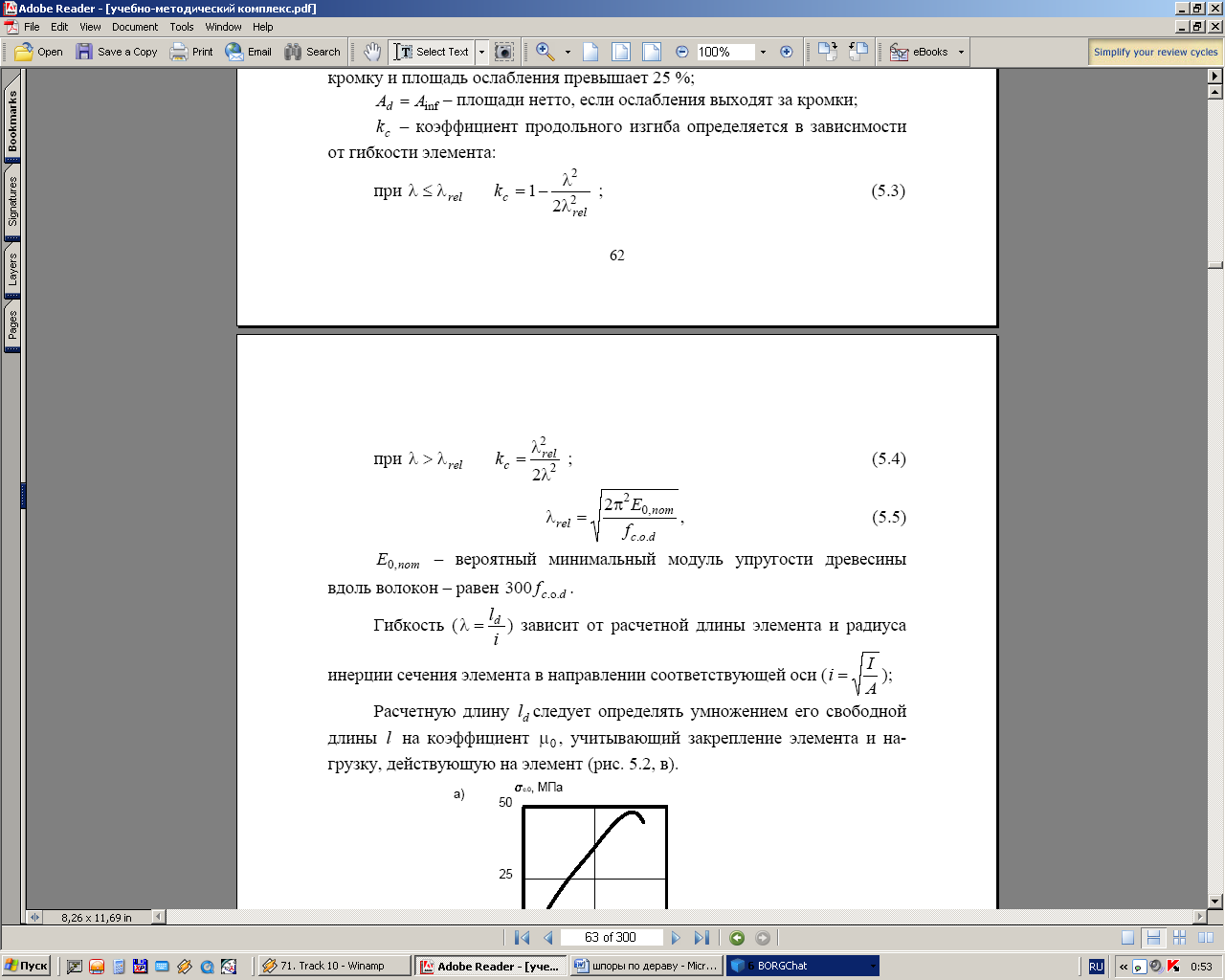Screen dimensions: 1225x980
Task: Open the Edit menu
Action: (59, 27)
